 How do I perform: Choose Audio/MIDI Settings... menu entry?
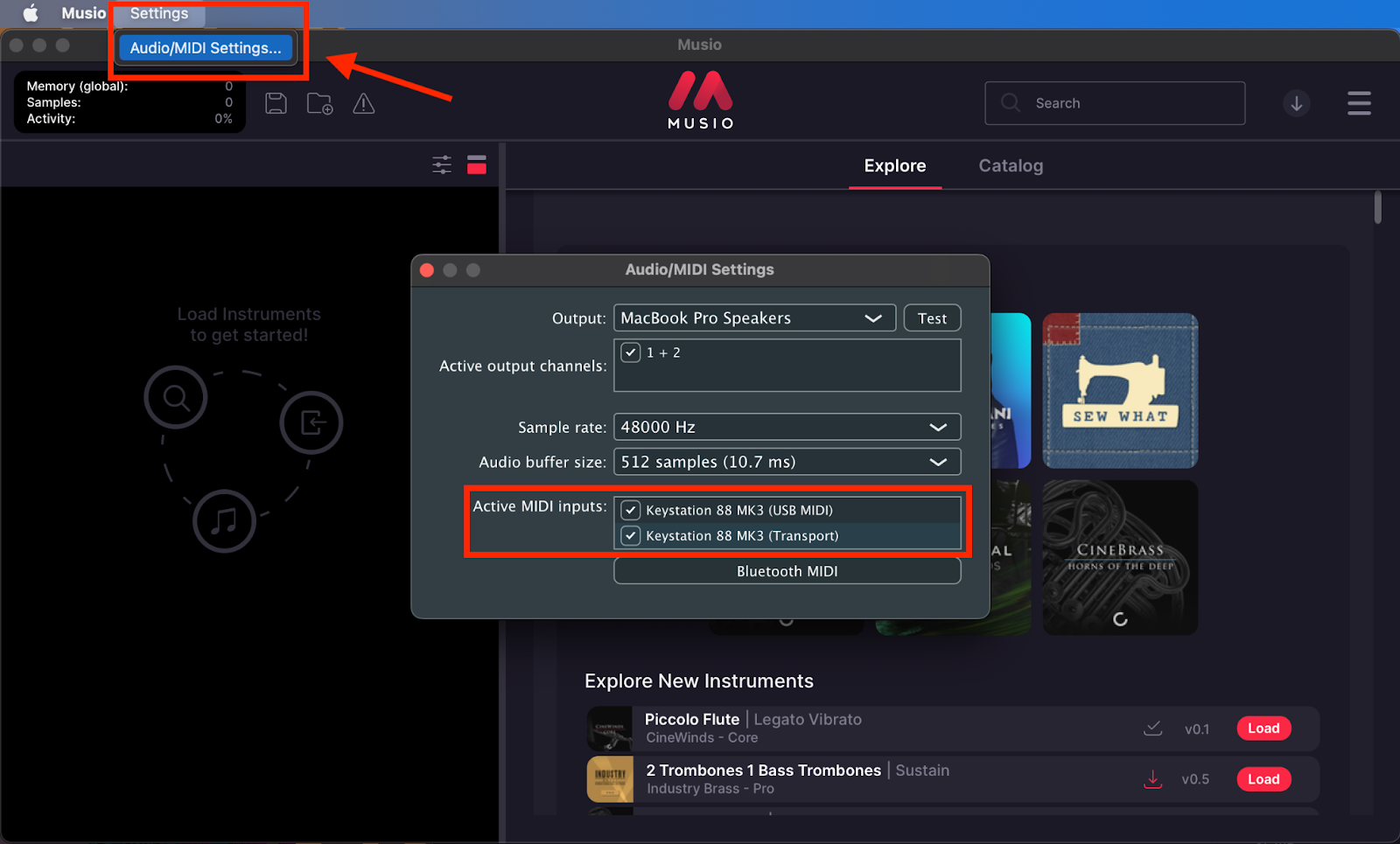(206, 48)
